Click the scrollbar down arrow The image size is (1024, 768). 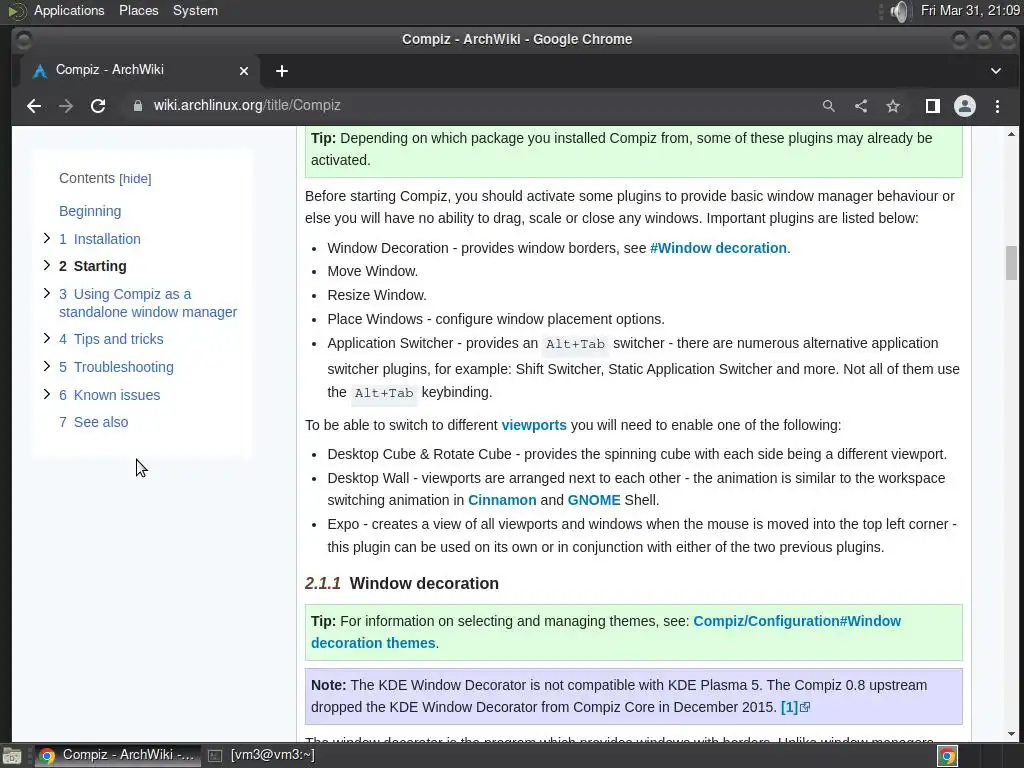pos(1011,734)
